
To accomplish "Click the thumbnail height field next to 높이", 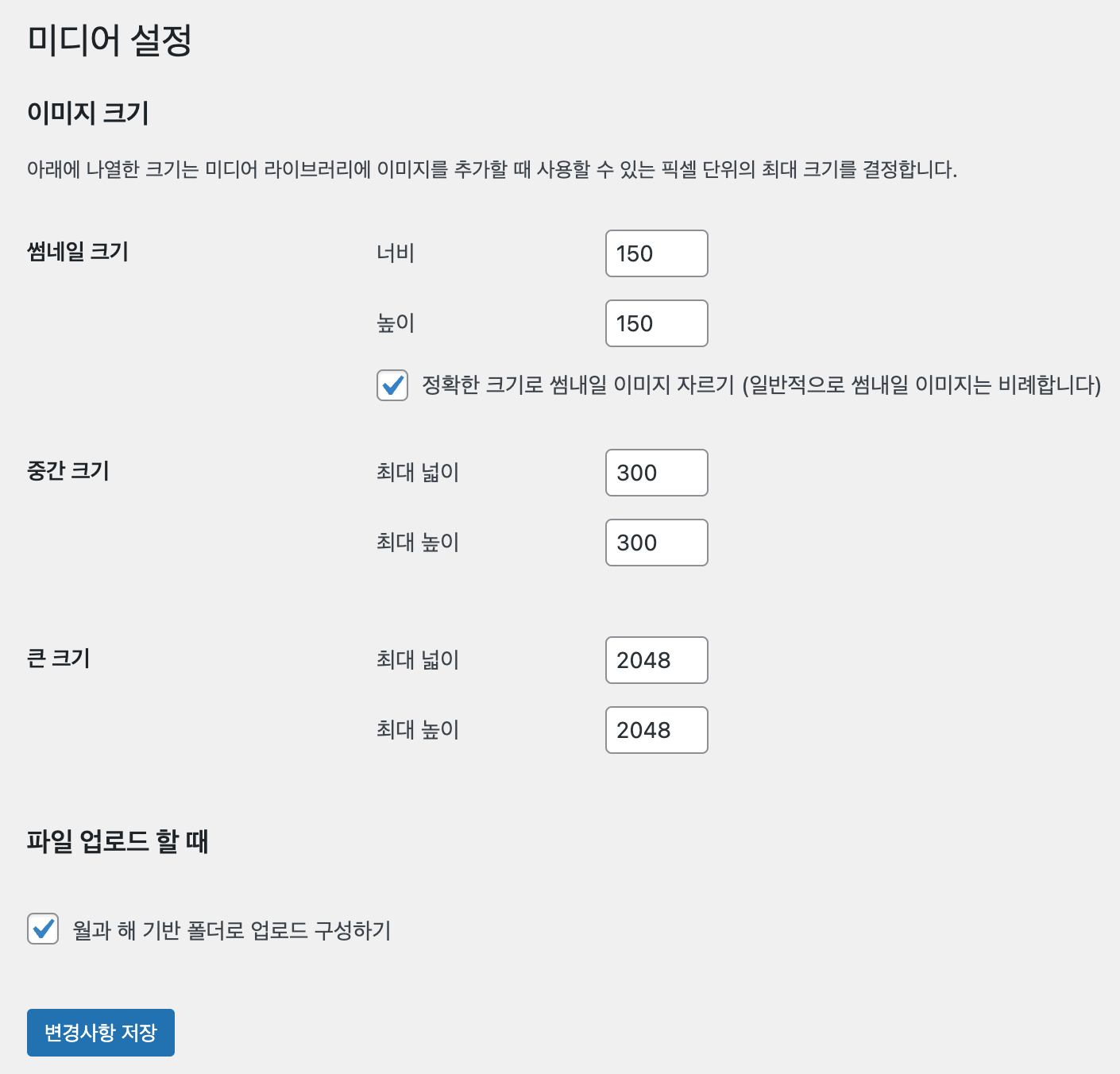I will coord(657,323).
